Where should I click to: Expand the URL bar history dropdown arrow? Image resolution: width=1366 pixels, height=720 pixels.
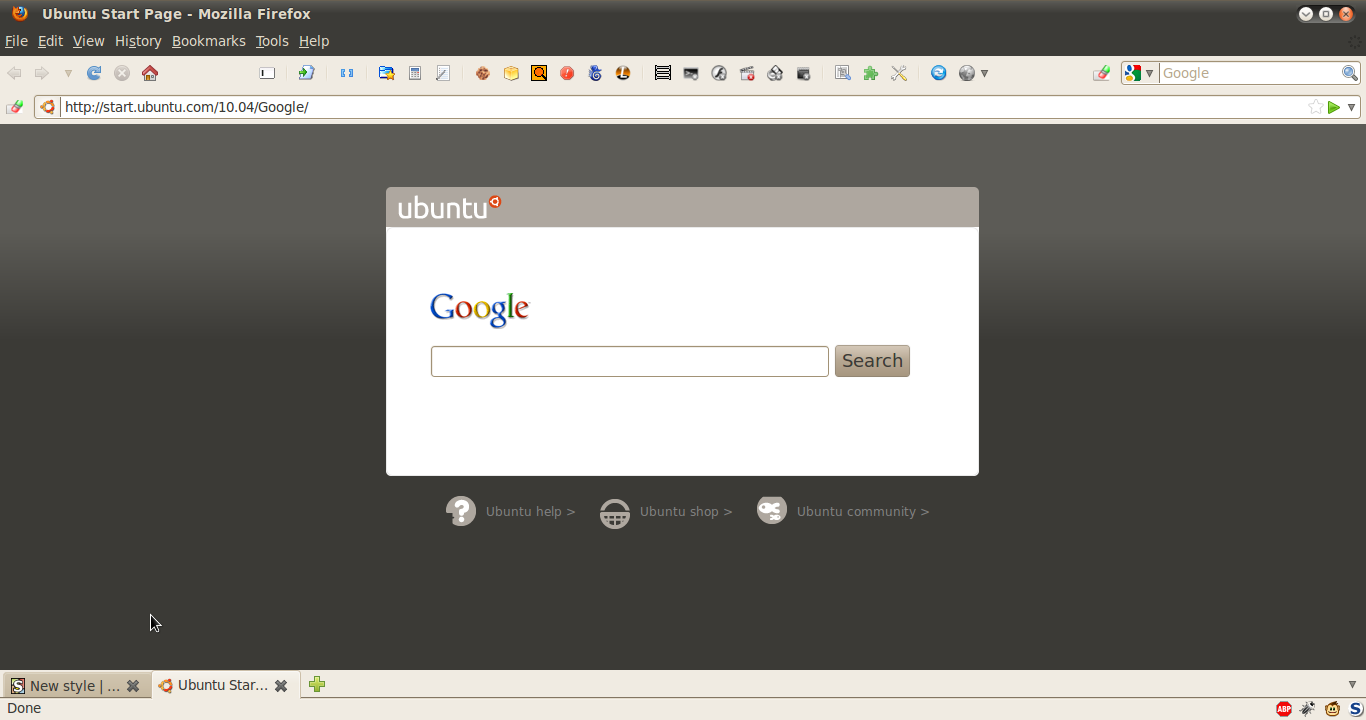point(1351,107)
